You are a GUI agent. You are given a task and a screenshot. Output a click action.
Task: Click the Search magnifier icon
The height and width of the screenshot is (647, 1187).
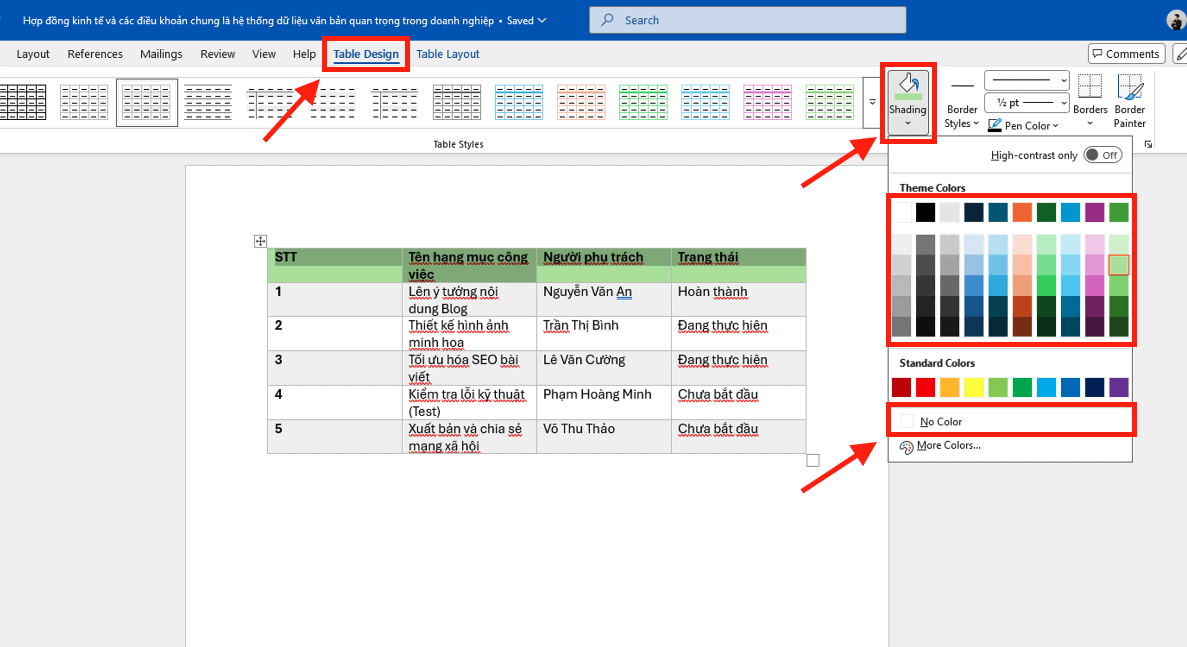click(x=607, y=20)
